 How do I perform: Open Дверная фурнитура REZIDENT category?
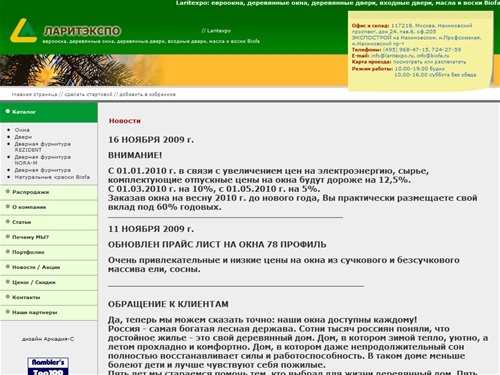42,147
